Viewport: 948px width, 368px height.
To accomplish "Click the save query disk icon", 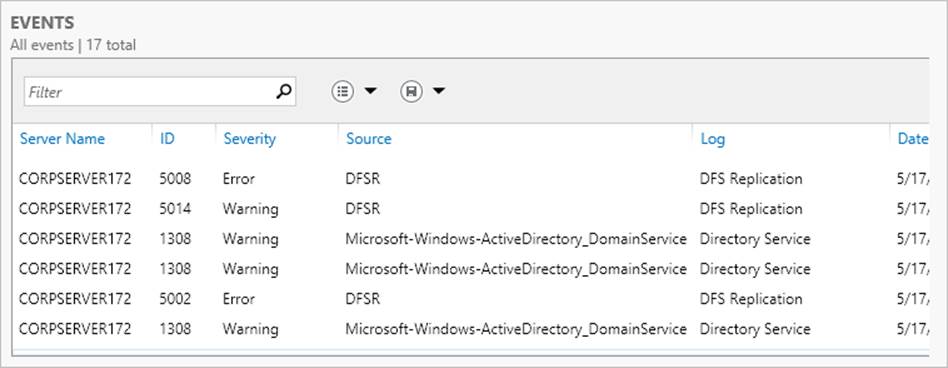I will (x=411, y=91).
